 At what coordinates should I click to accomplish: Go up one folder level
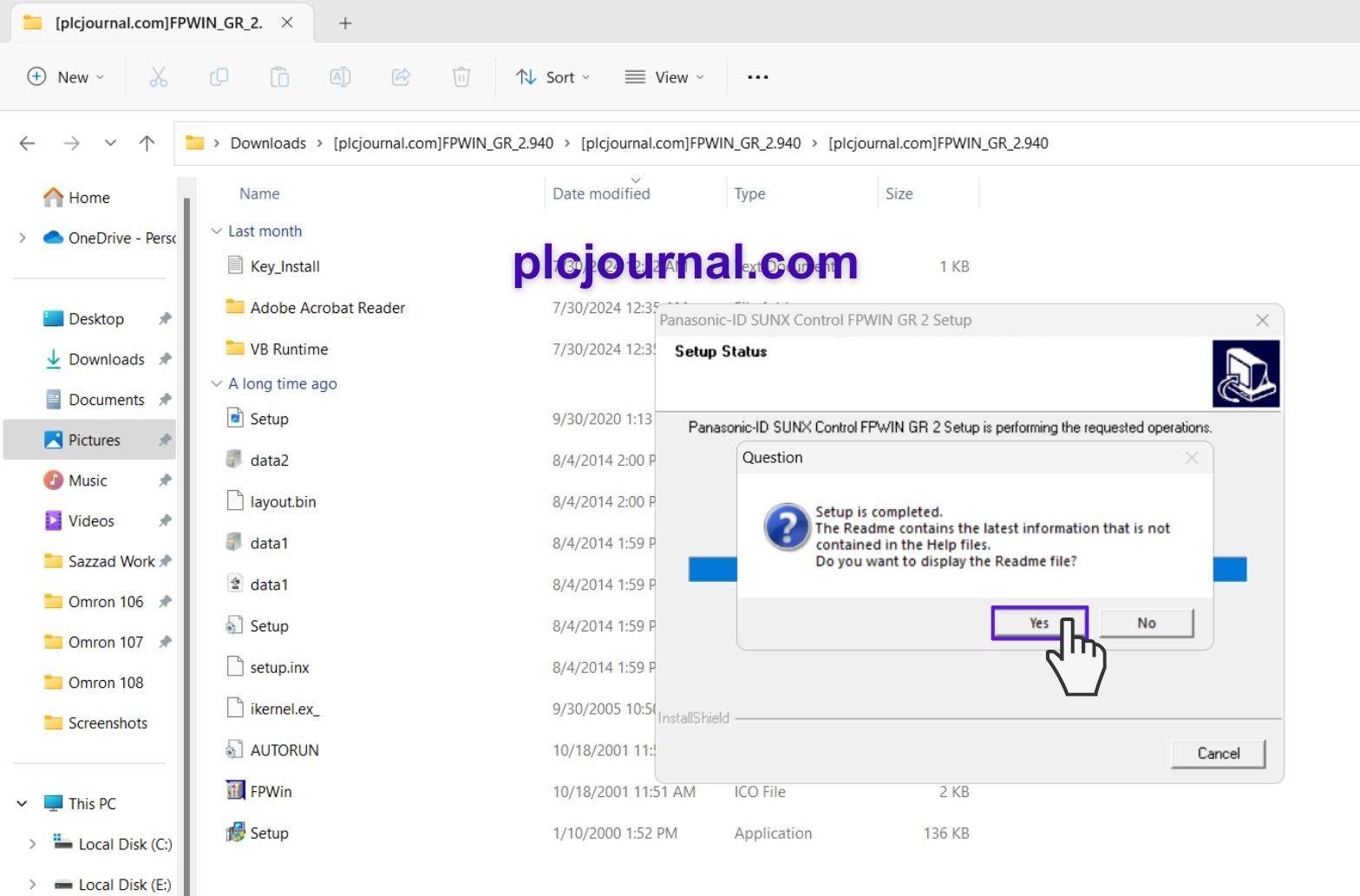(147, 143)
